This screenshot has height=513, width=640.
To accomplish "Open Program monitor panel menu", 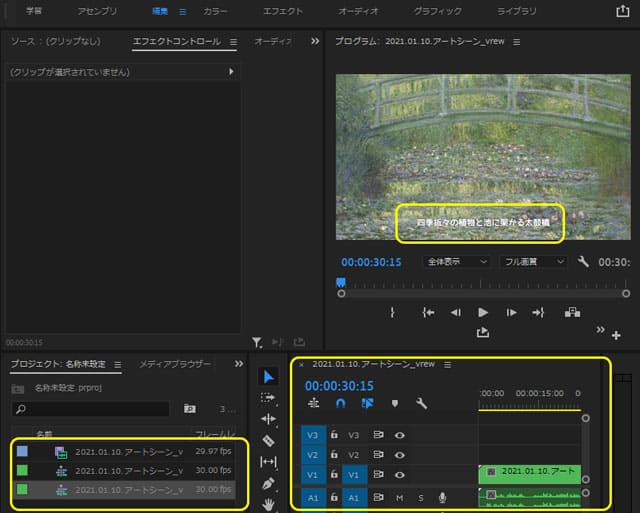I will point(516,42).
